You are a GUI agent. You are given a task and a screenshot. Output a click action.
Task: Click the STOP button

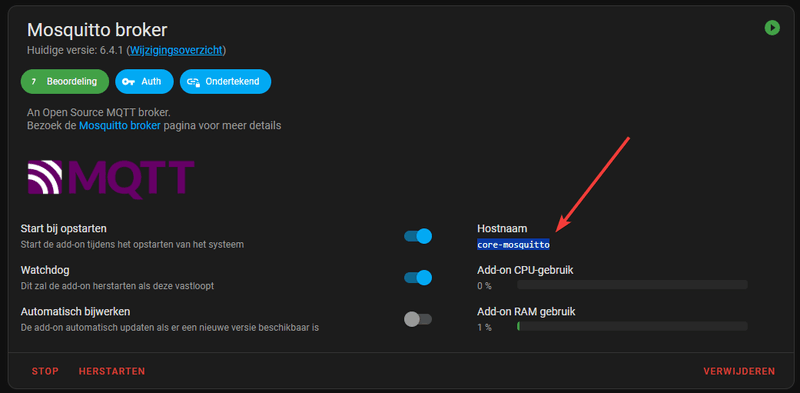click(45, 371)
